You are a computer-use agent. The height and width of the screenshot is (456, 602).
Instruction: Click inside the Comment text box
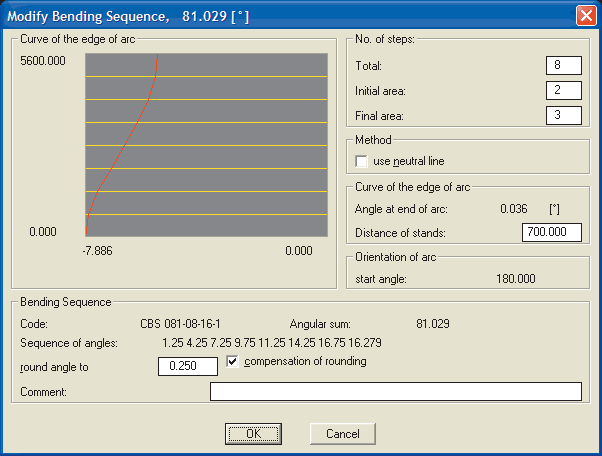click(x=395, y=392)
